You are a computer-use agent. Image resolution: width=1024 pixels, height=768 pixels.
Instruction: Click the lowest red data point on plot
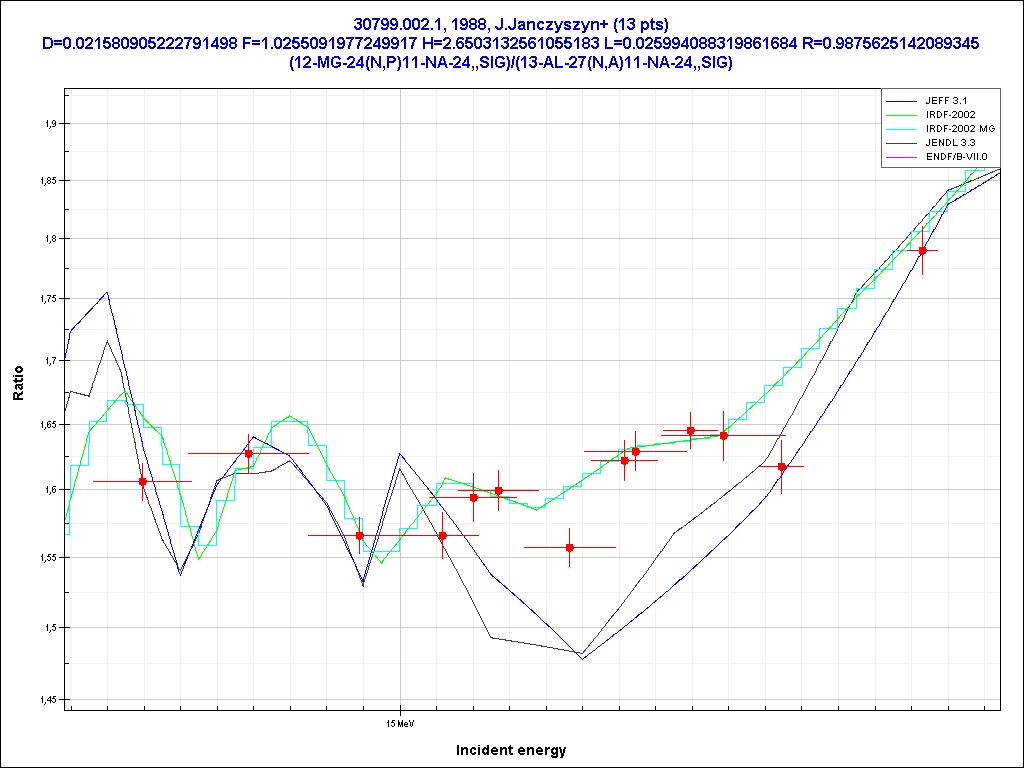(x=570, y=547)
